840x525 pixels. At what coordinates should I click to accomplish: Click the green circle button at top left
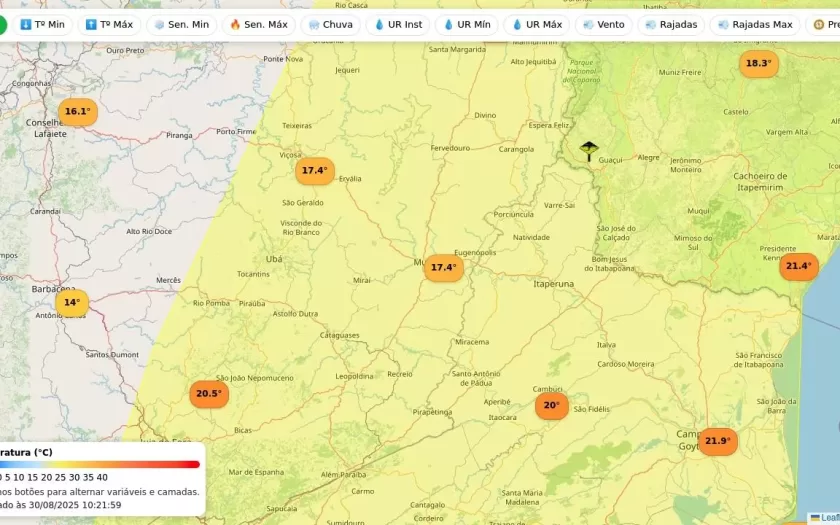click(x=3, y=24)
